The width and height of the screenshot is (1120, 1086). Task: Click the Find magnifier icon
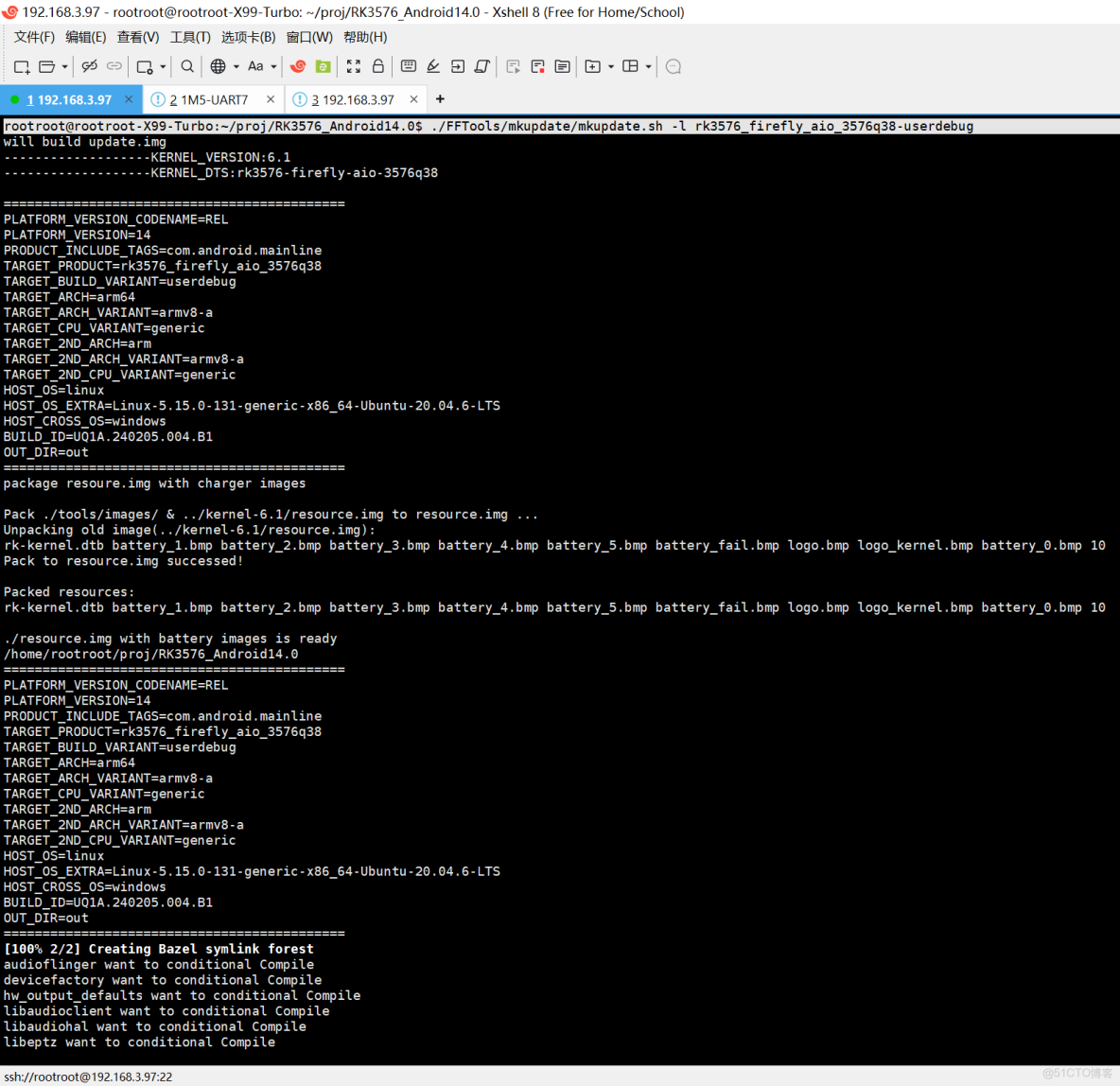pyautogui.click(x=187, y=66)
